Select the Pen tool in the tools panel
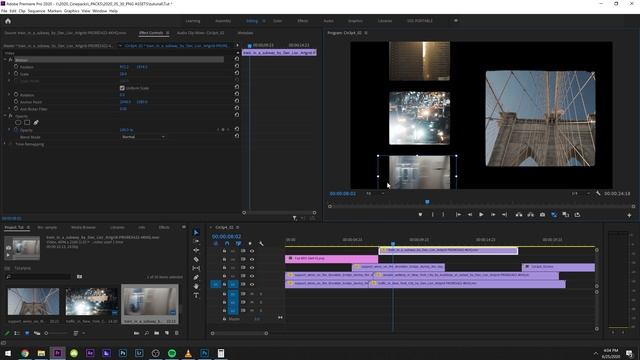This screenshot has width=640, height=360. (x=196, y=277)
